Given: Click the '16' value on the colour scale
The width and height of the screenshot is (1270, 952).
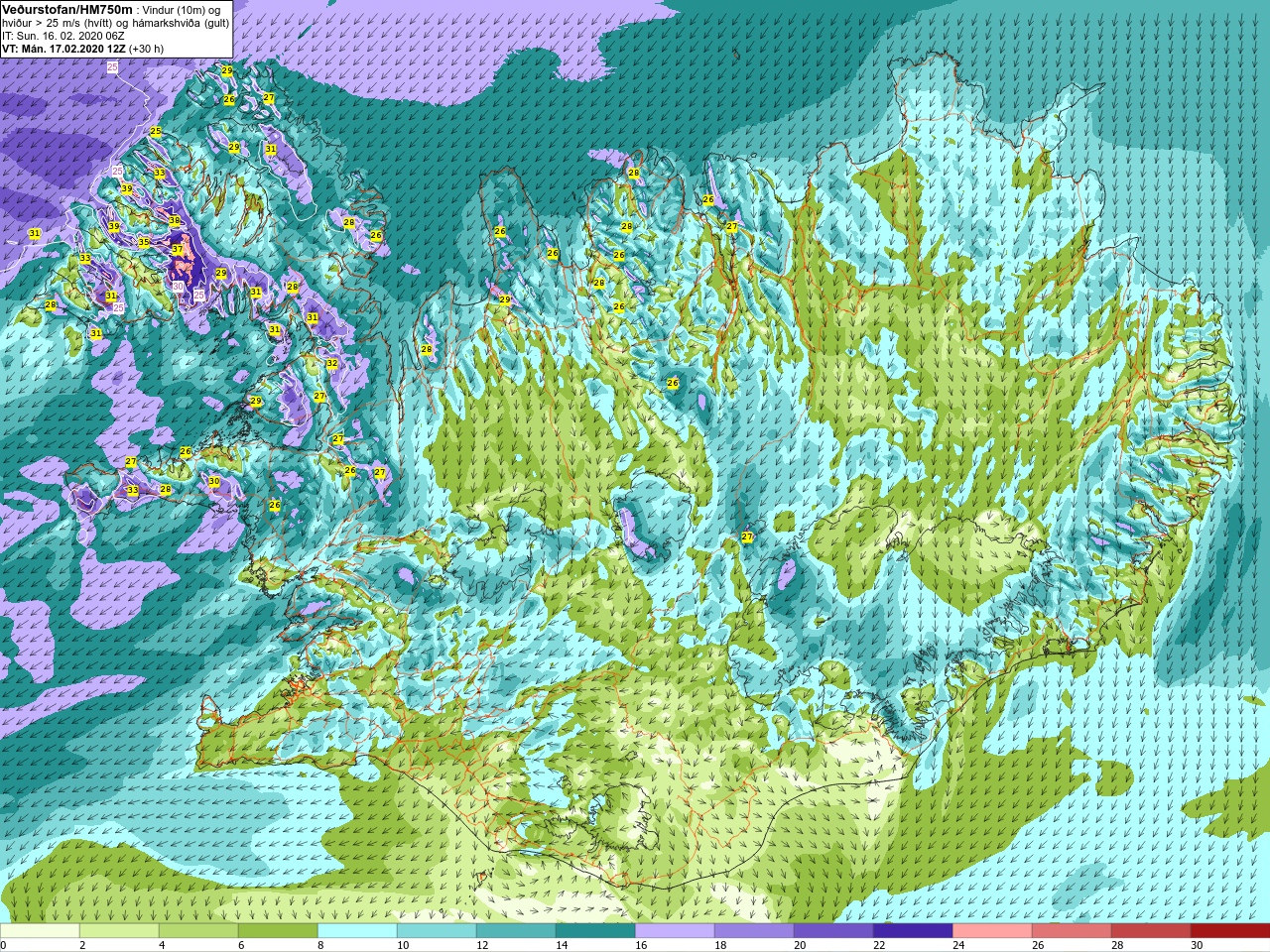Looking at the screenshot, I should point(641,945).
